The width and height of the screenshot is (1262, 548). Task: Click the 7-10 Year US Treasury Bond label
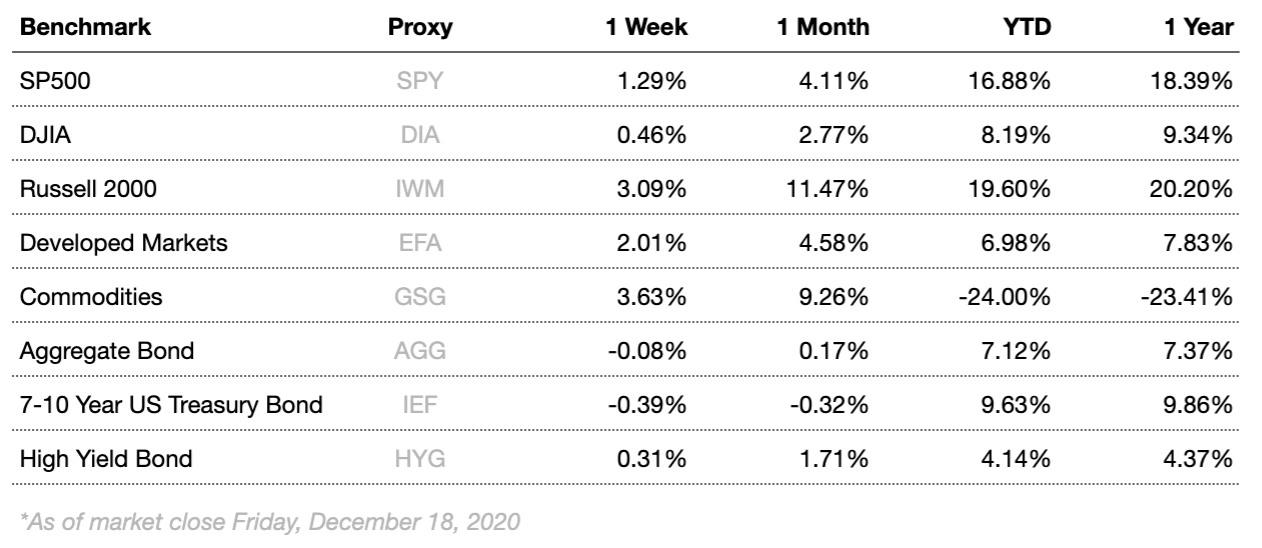pos(171,406)
